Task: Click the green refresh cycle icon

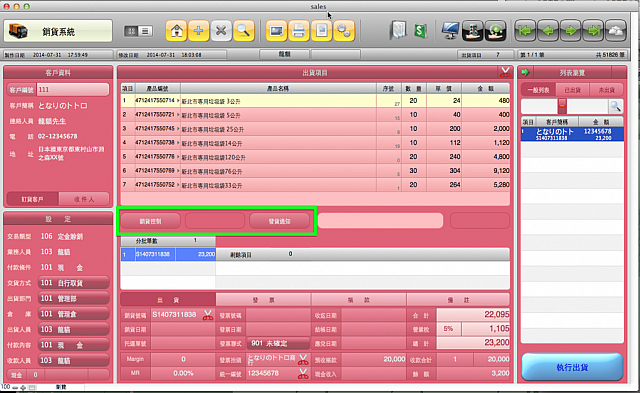Action: coord(496,31)
